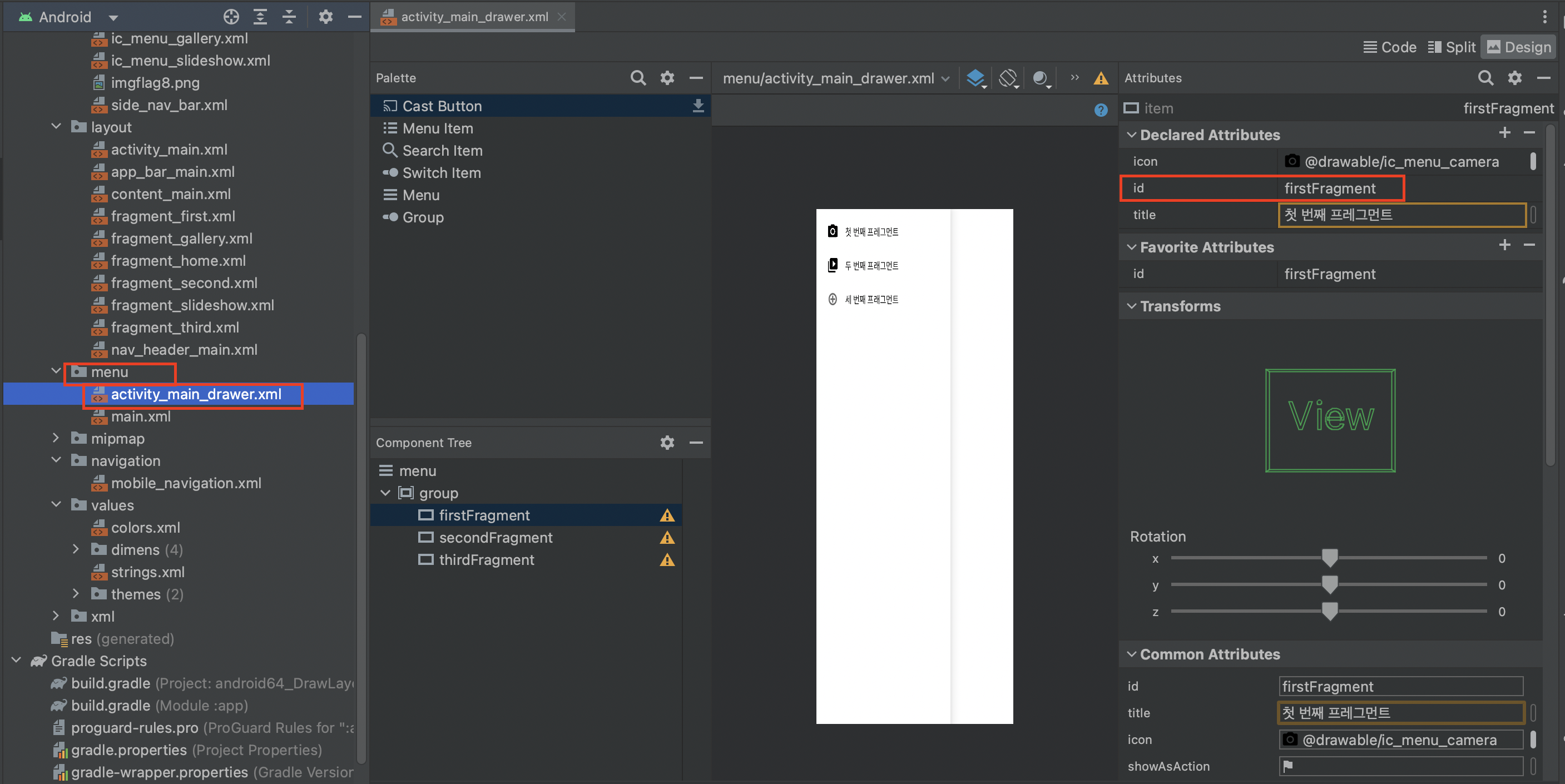Open Component Tree settings gear
Screen dimensions: 1565x784
667,443
